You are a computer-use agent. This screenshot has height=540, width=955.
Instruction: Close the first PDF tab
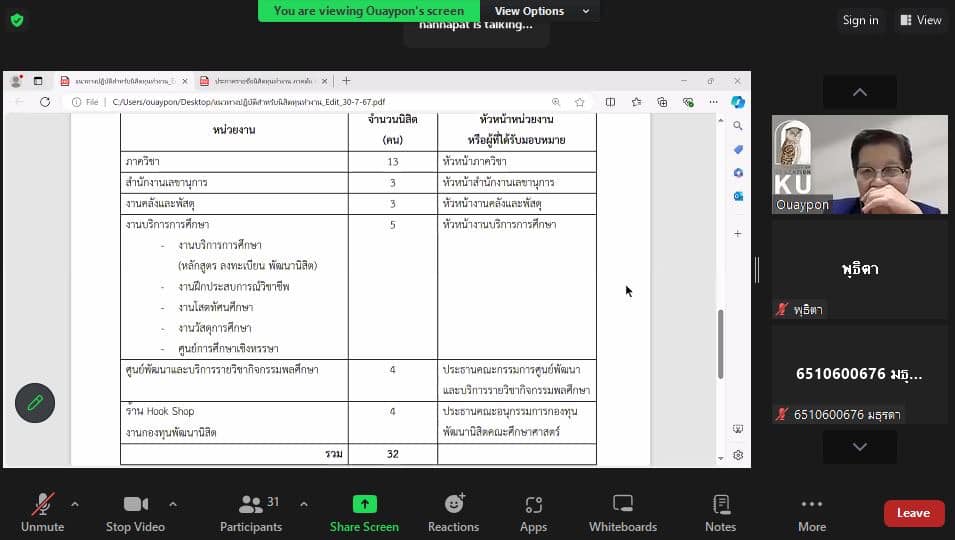185,81
